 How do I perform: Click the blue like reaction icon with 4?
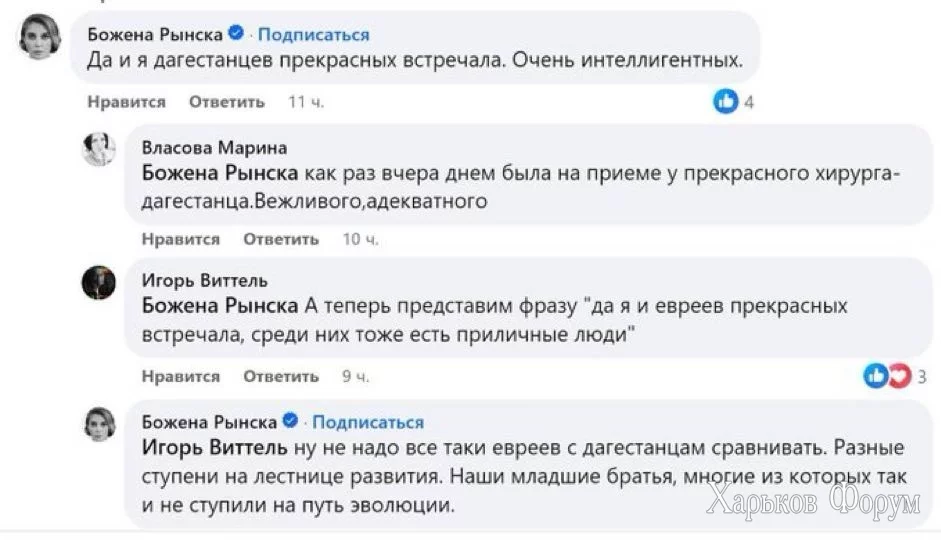pyautogui.click(x=725, y=101)
